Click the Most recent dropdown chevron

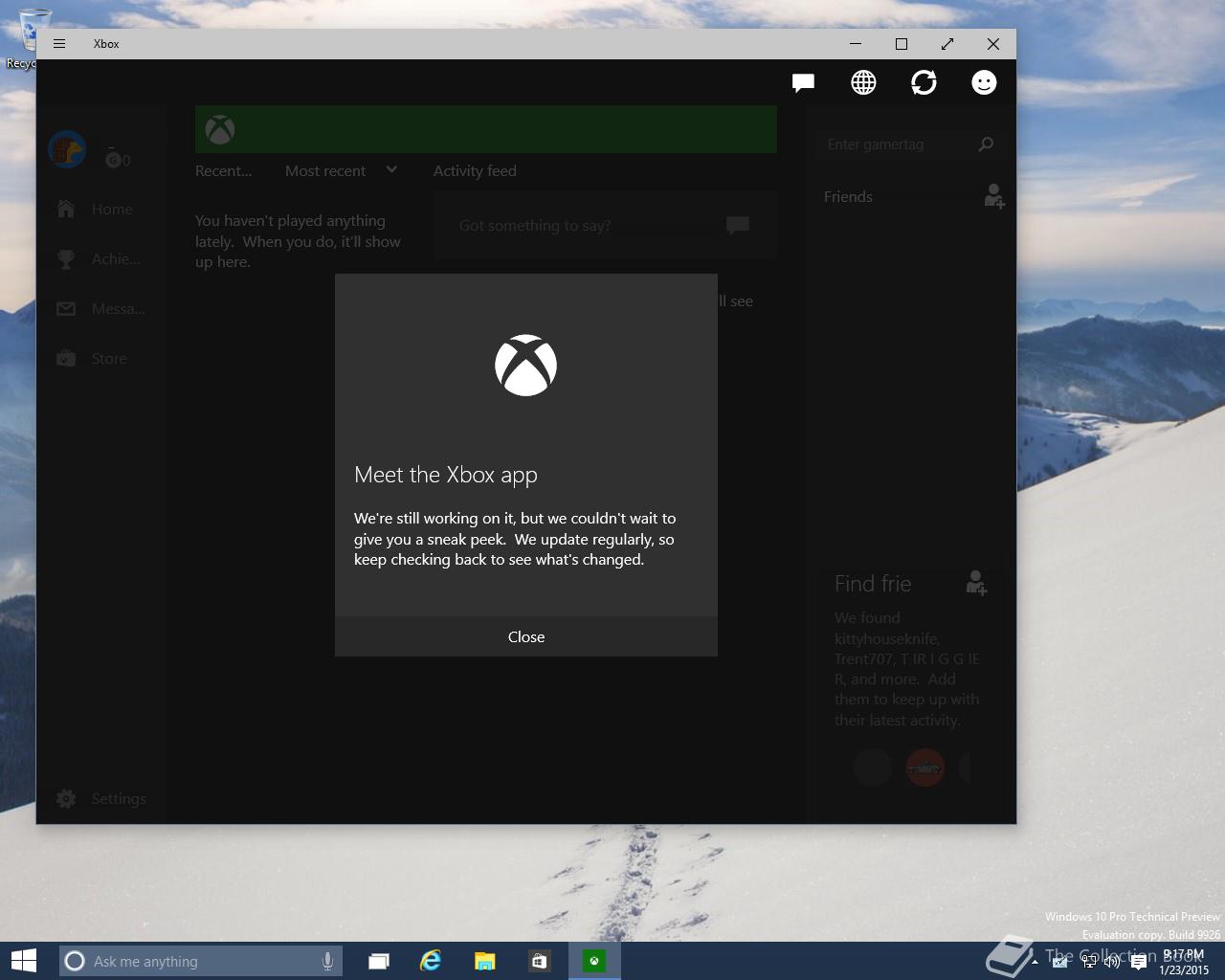pyautogui.click(x=391, y=169)
